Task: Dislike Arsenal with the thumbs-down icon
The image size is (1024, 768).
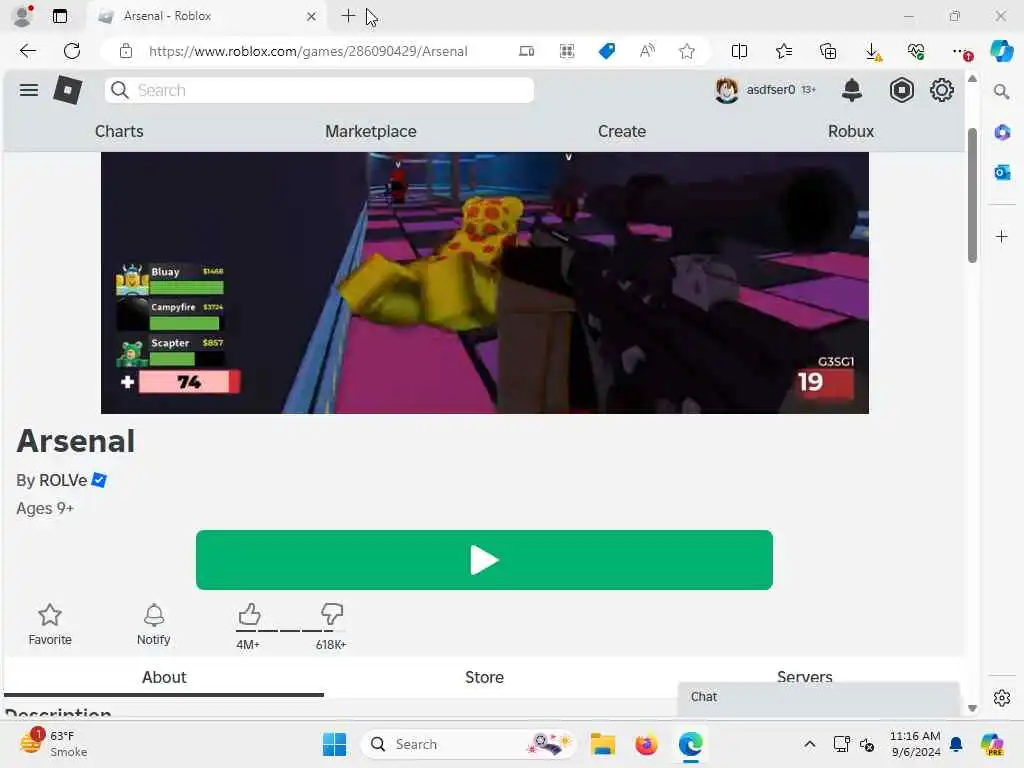Action: [x=332, y=614]
